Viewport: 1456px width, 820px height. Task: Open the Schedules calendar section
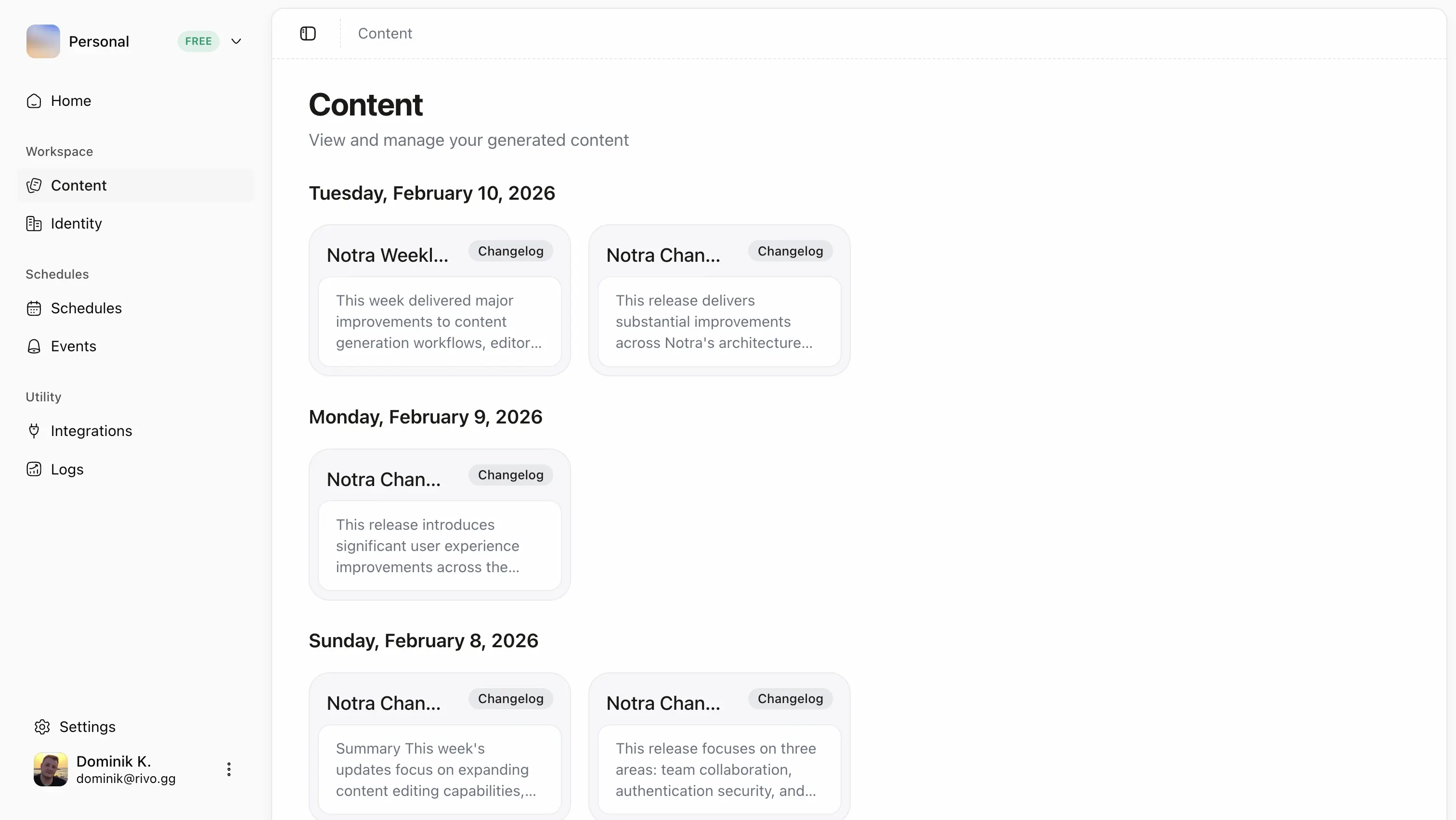(87, 308)
